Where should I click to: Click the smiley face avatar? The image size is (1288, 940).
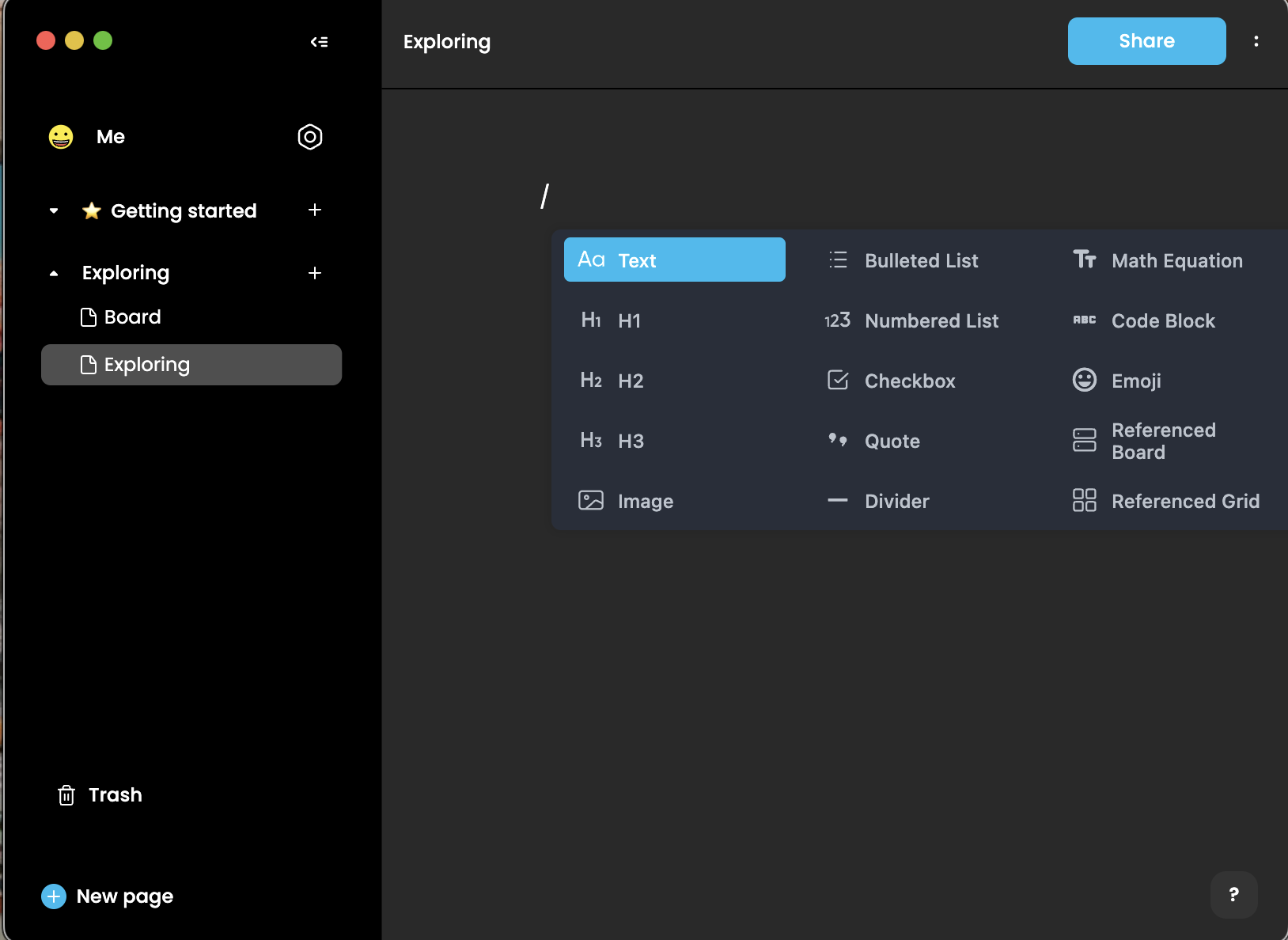[x=60, y=136]
